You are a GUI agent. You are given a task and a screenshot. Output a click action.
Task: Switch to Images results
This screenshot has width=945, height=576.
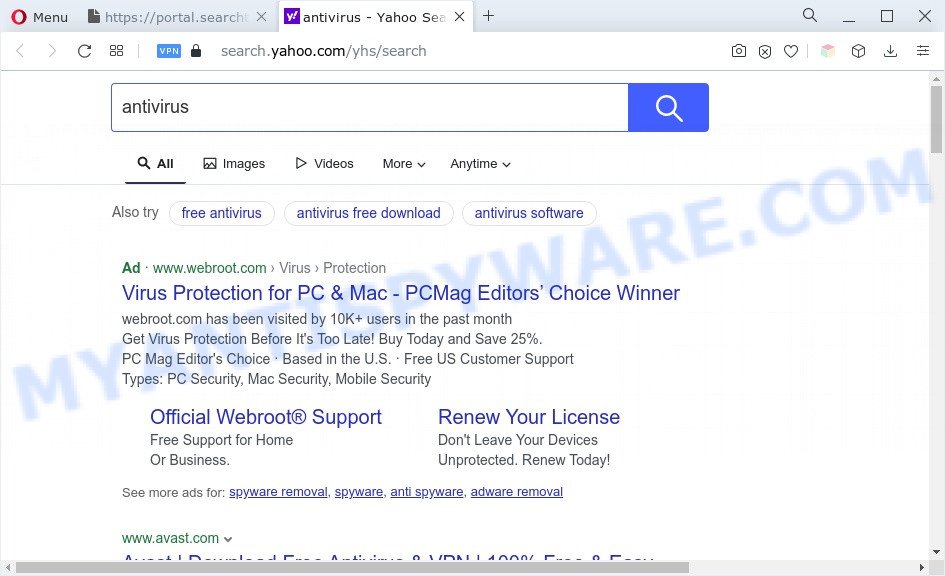click(234, 163)
